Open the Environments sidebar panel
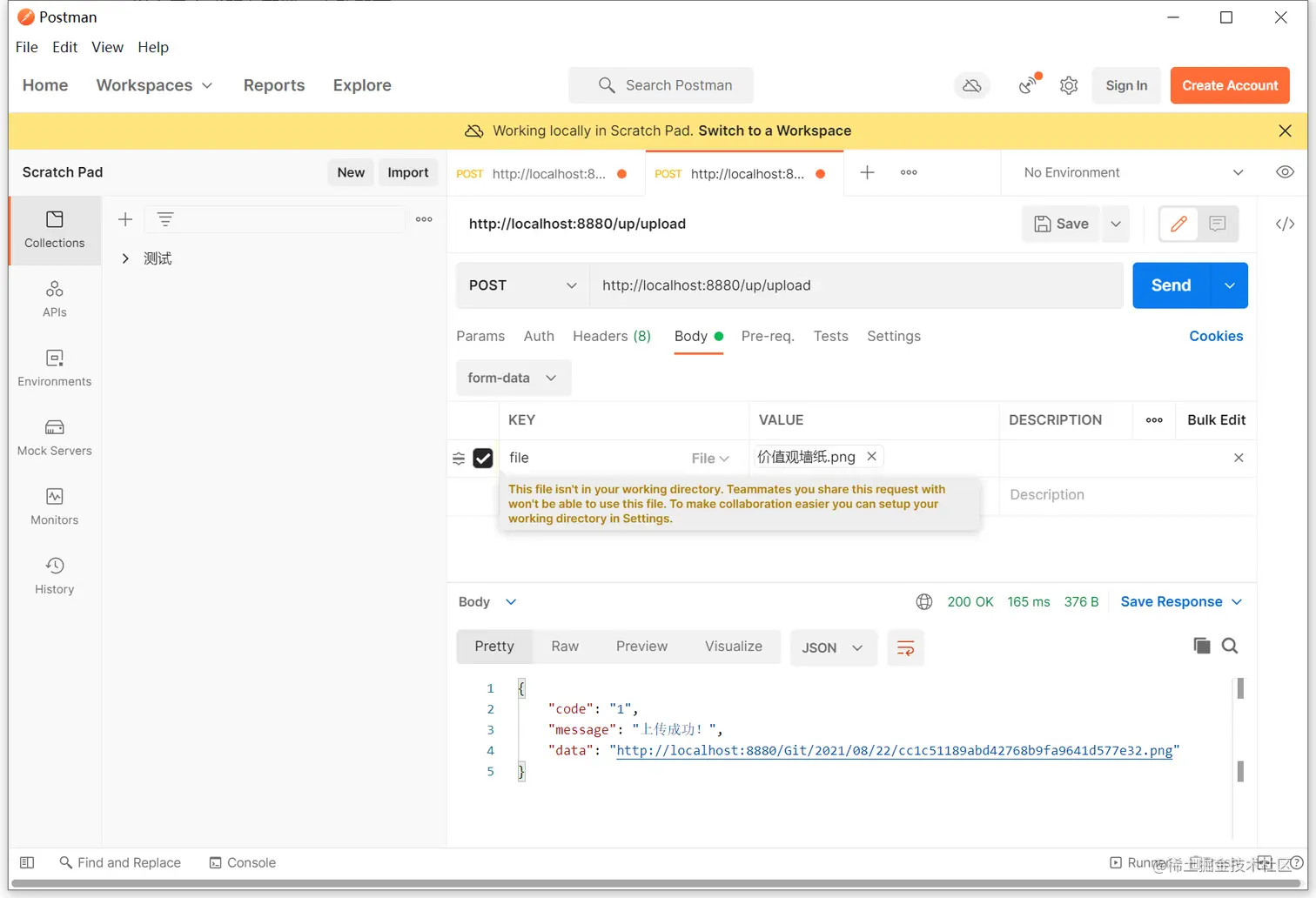This screenshot has width=1316, height=898. pyautogui.click(x=54, y=368)
